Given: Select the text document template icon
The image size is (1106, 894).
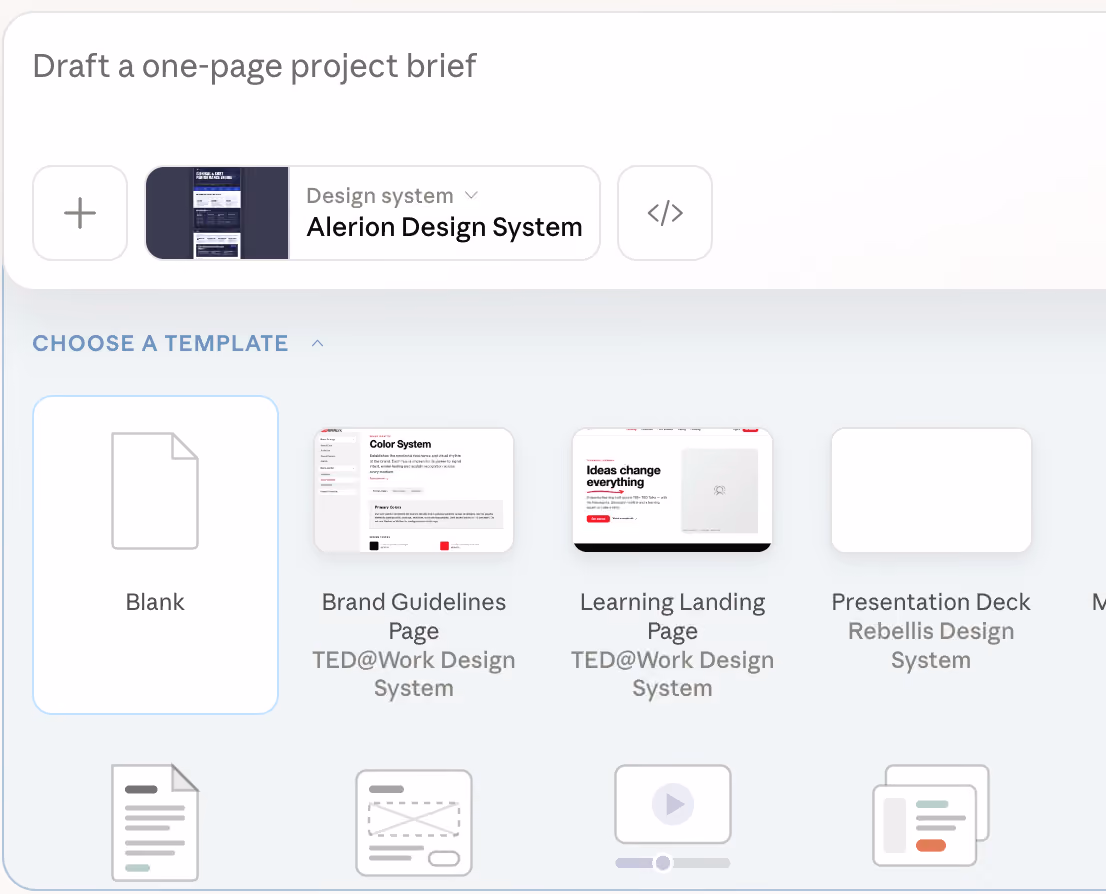Looking at the screenshot, I should [155, 823].
